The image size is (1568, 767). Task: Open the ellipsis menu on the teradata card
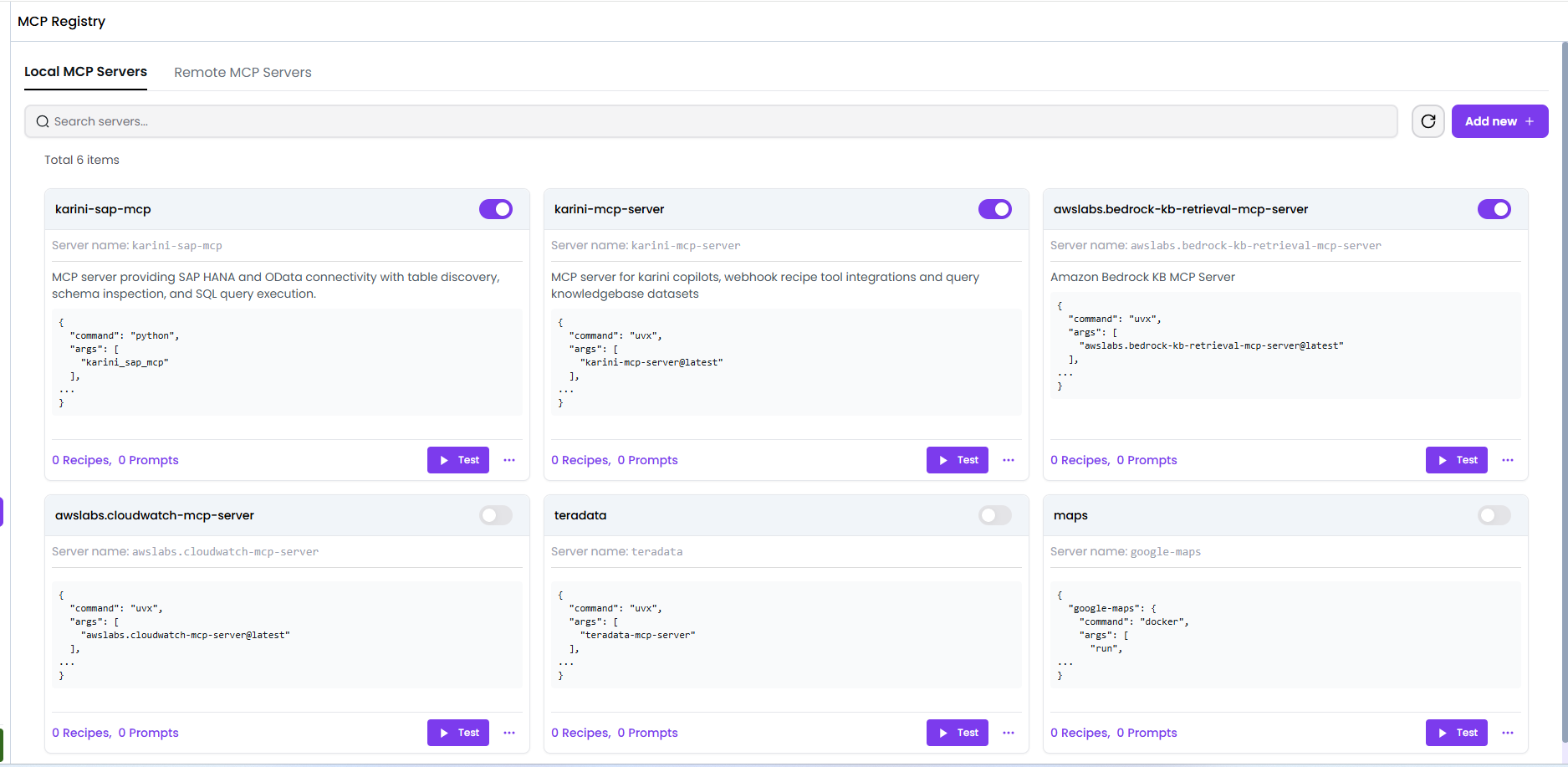click(1009, 732)
